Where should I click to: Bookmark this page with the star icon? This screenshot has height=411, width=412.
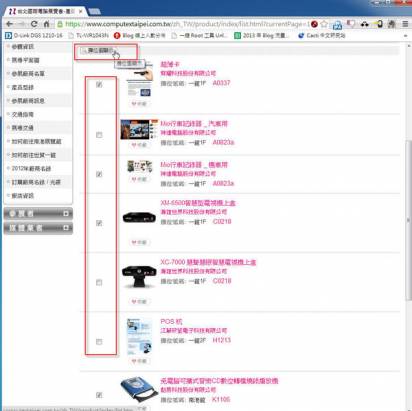[324, 24]
